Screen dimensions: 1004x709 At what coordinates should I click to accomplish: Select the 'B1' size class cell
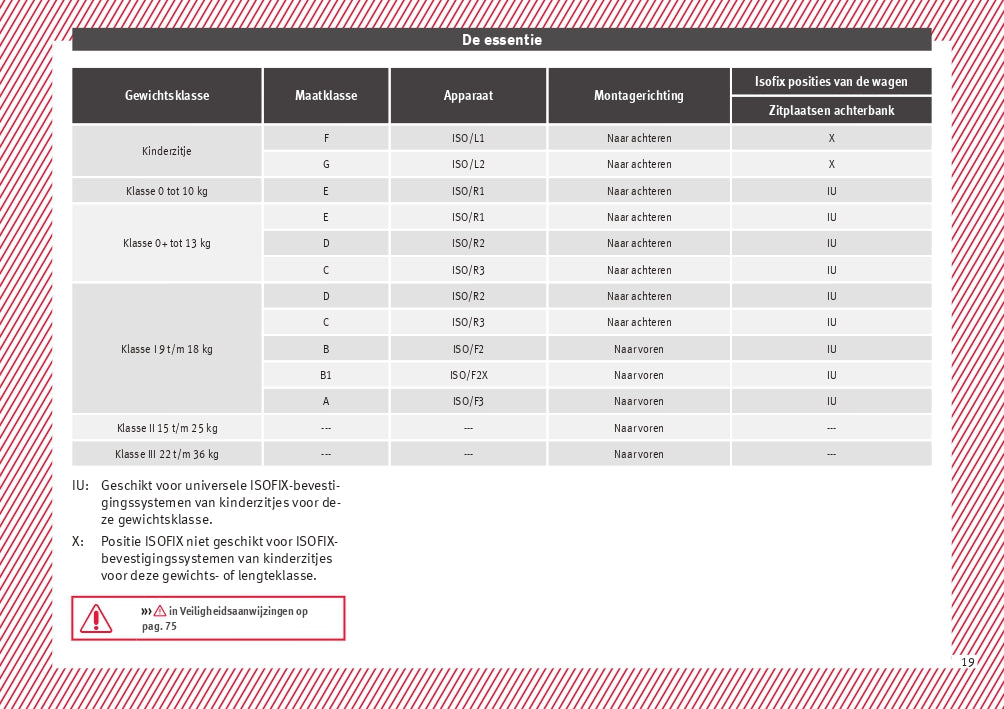tap(326, 375)
